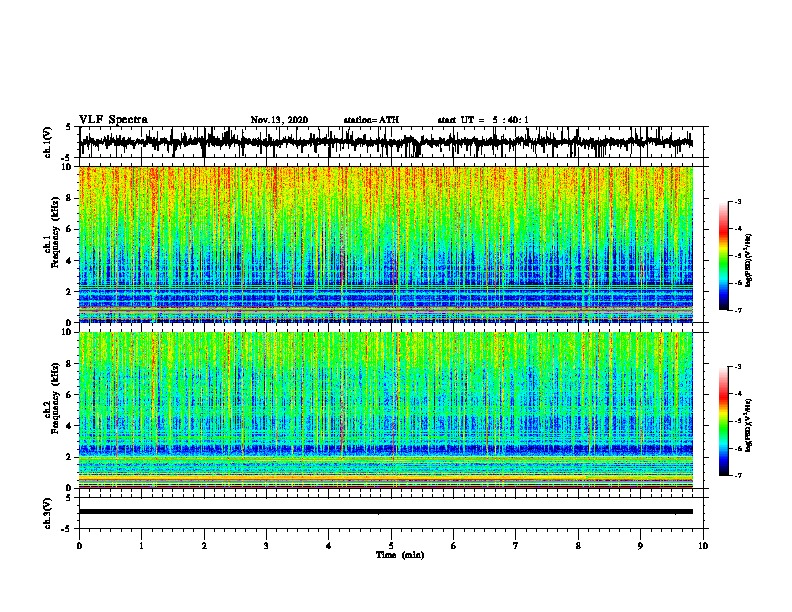Click the "station= ATH" header label
The image size is (792, 612).
point(371,120)
